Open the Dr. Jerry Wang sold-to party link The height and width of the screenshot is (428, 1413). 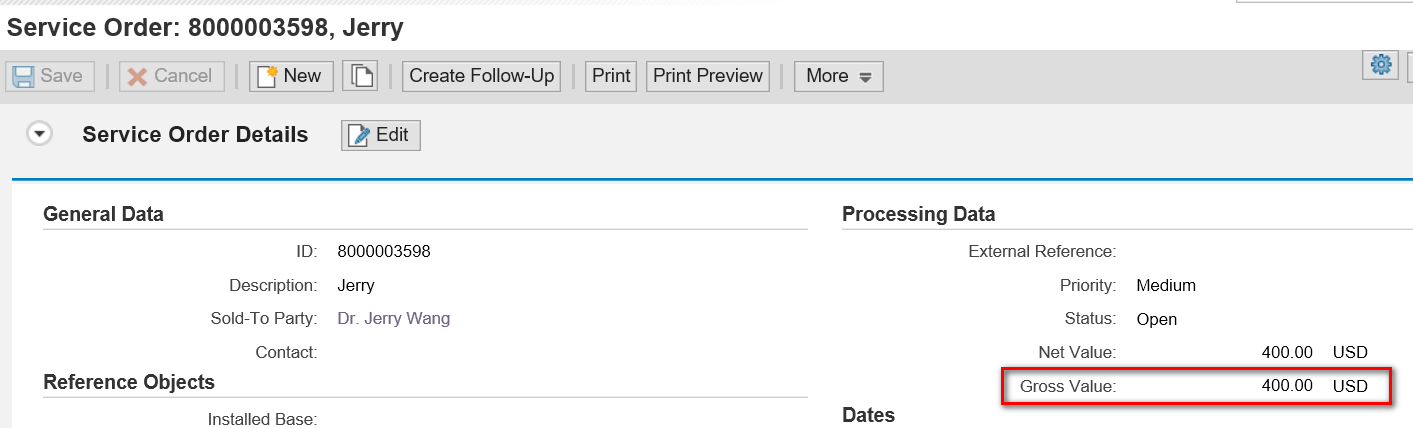click(394, 318)
